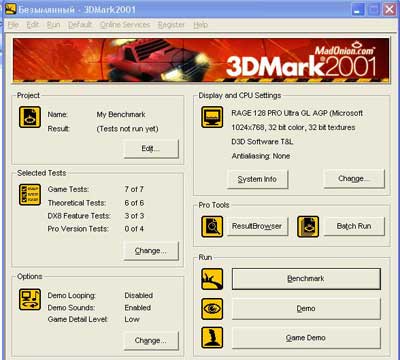Click the Options computer and music icon
This screenshot has width=400, height=360.
(30, 299)
